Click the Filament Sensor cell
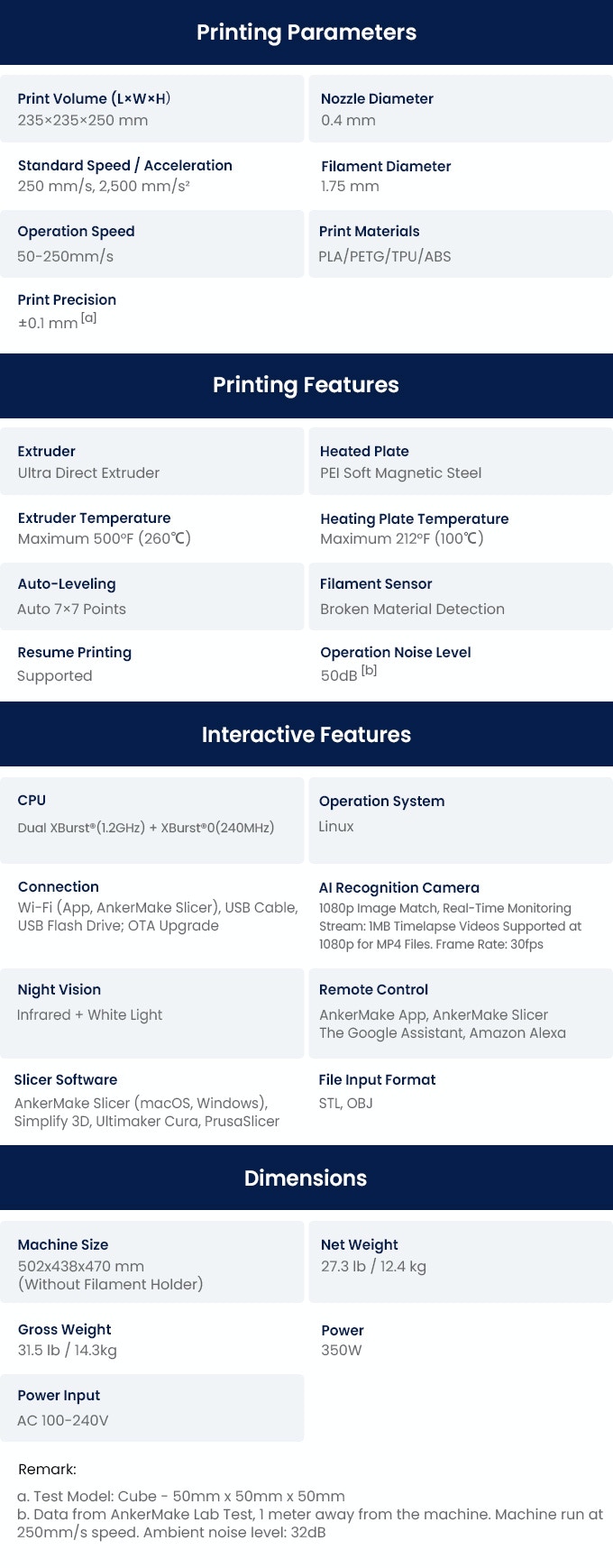Screen dimensions: 613x1568 (461, 596)
